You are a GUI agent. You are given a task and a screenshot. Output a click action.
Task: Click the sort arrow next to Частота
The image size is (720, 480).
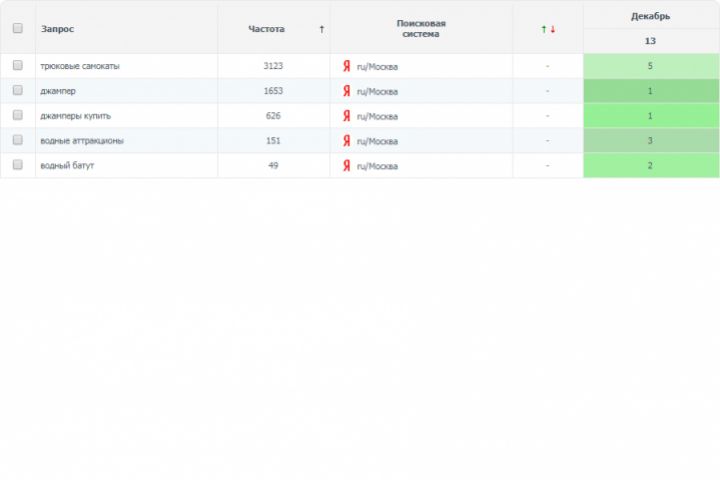click(321, 29)
